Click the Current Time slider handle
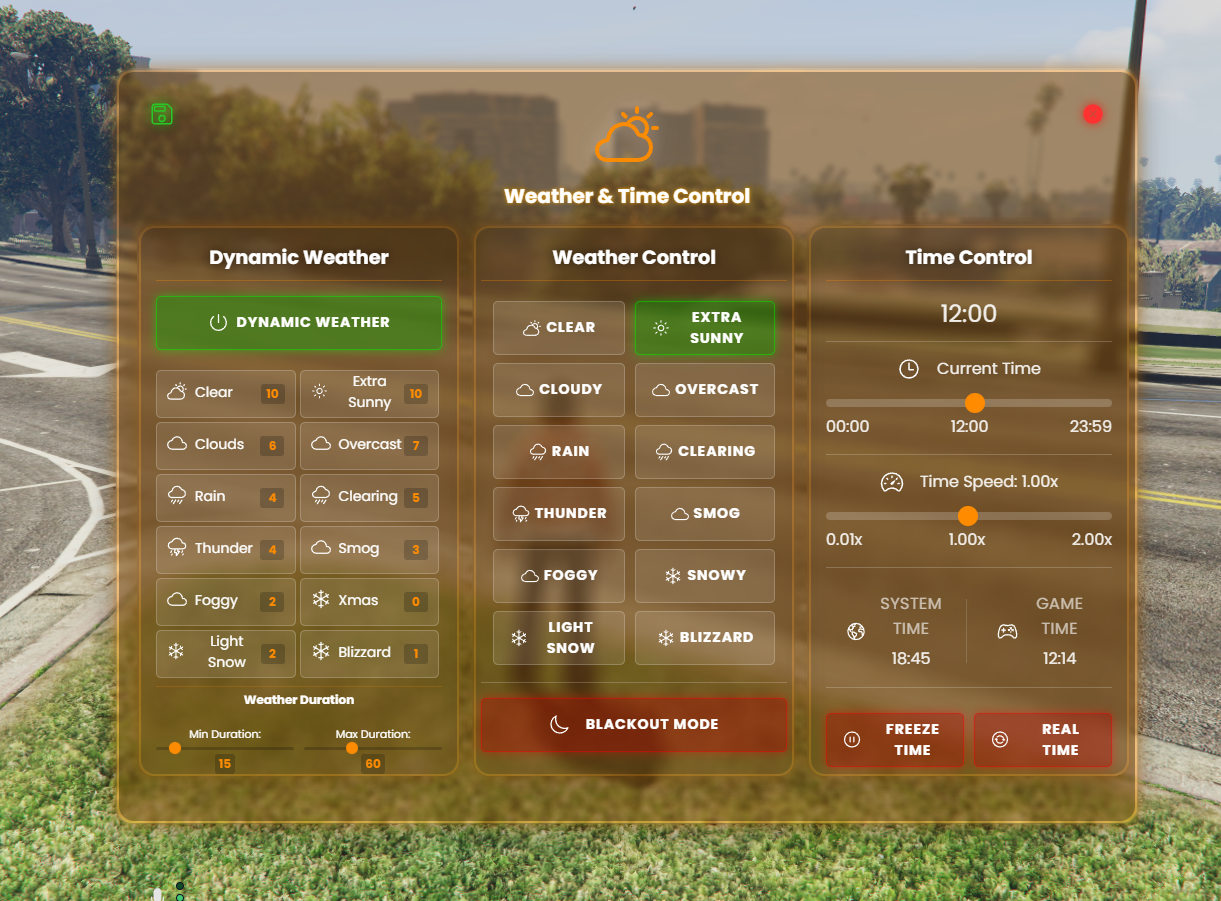The width and height of the screenshot is (1221, 901). [x=975, y=403]
